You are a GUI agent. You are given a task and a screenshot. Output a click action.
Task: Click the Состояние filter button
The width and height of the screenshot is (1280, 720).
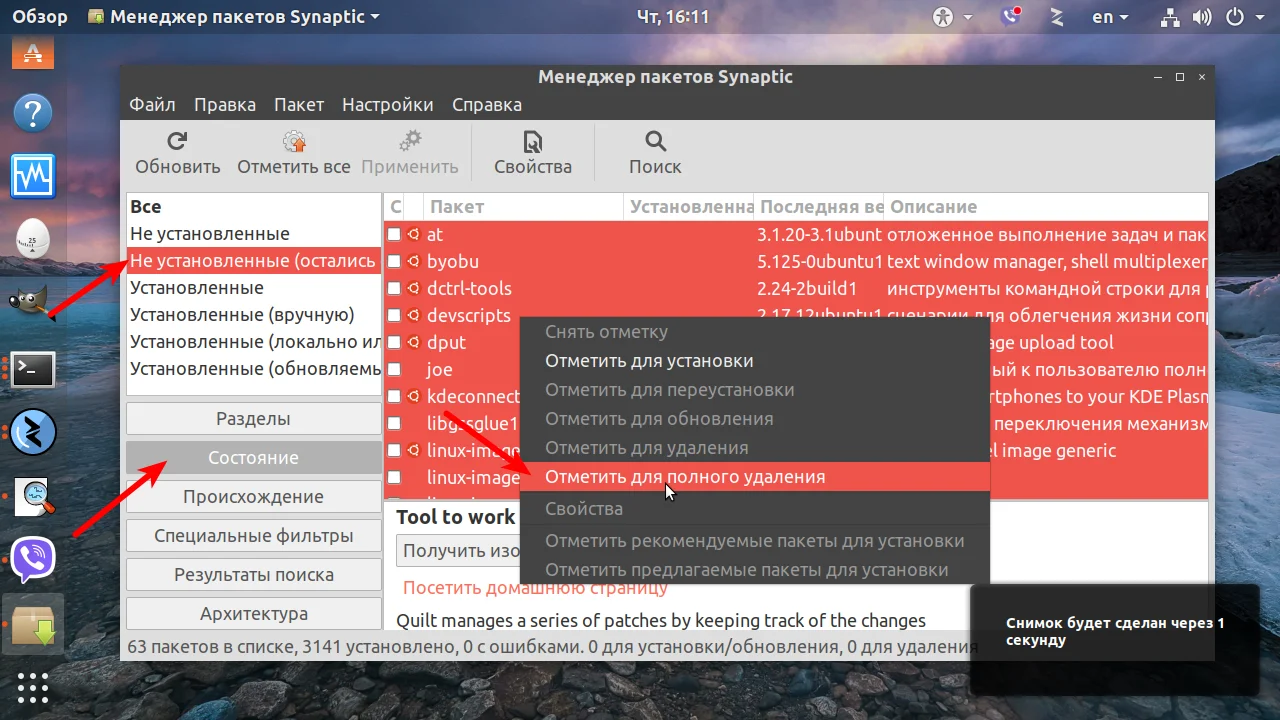(x=254, y=458)
